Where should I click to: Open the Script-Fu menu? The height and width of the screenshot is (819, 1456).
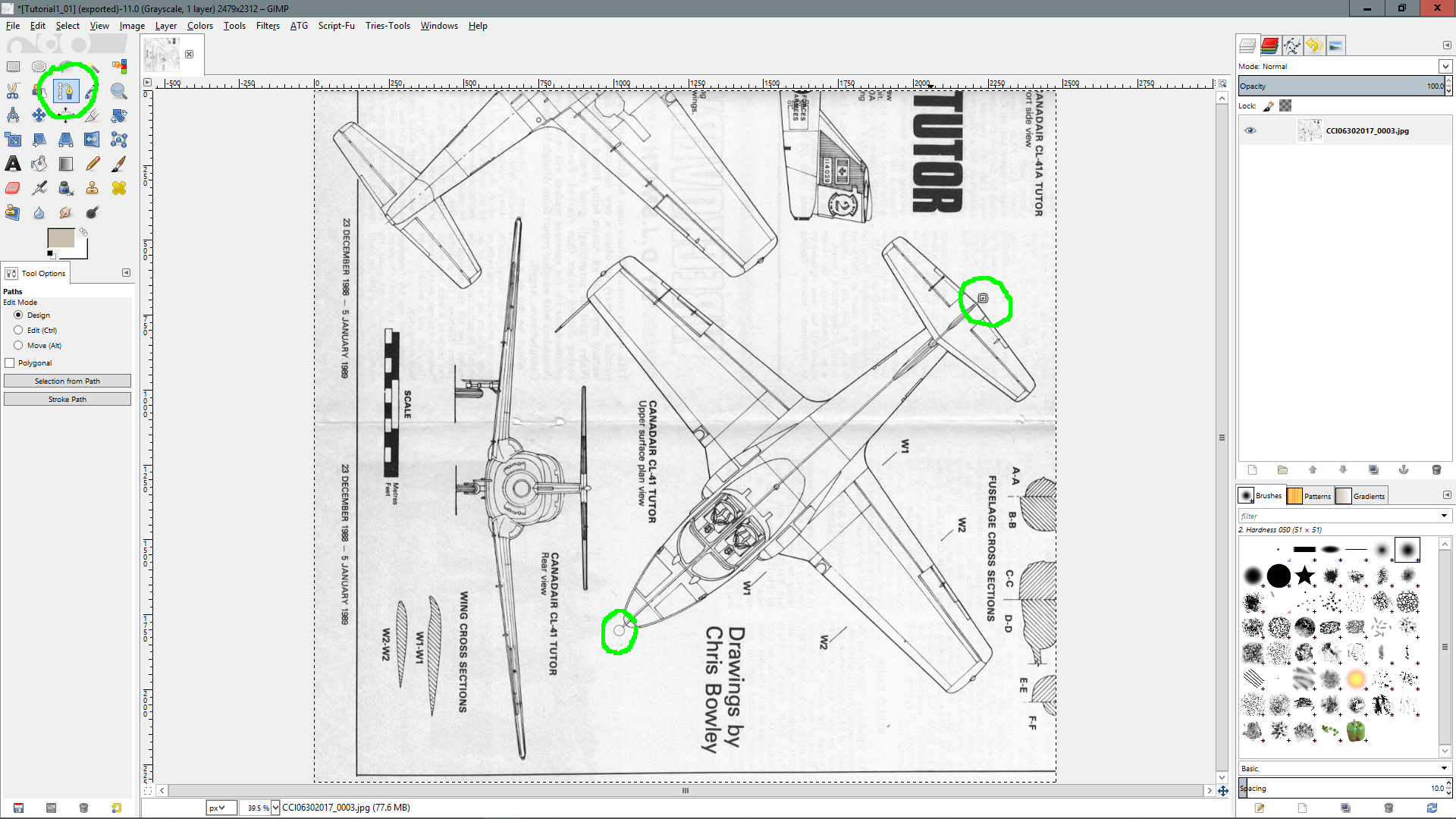(x=336, y=26)
